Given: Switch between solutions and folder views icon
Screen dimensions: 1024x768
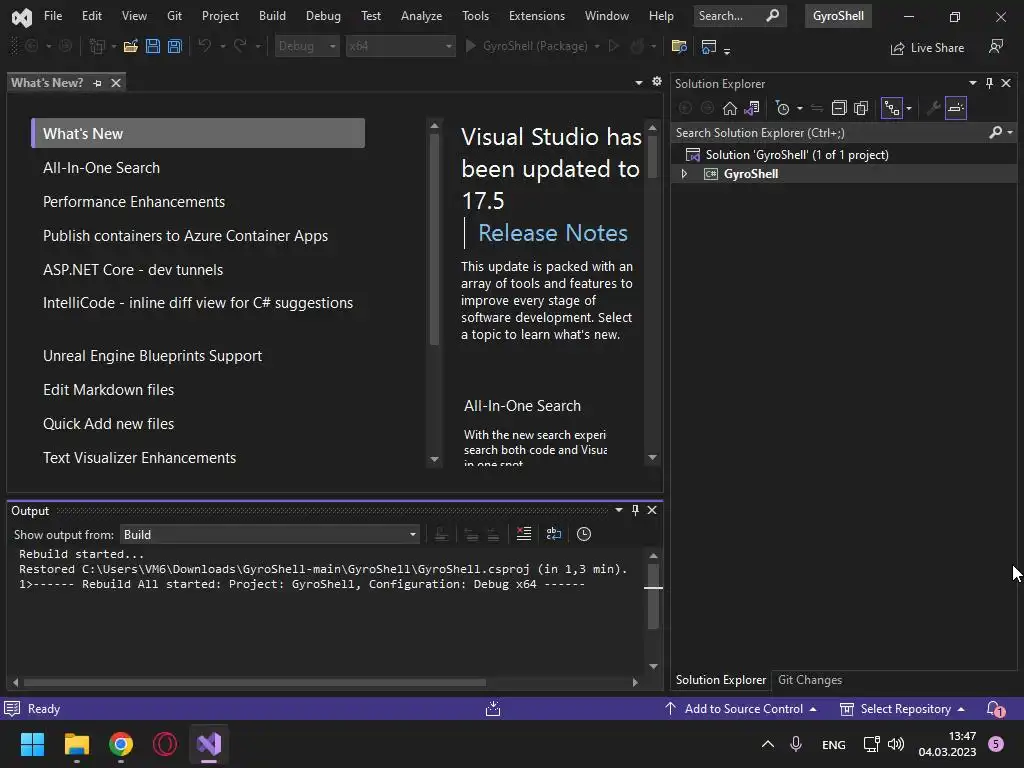Looking at the screenshot, I should pyautogui.click(x=752, y=108).
